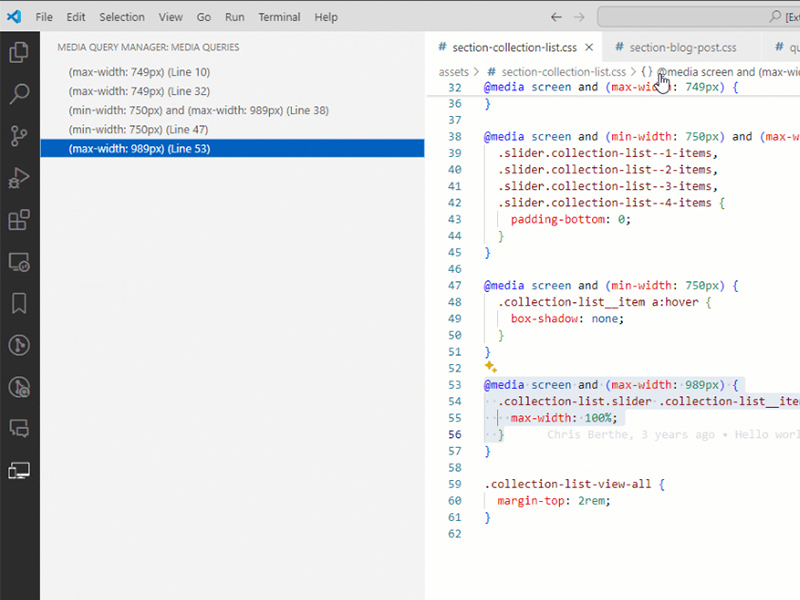
Task: Open the Terminal menu
Action: (279, 17)
